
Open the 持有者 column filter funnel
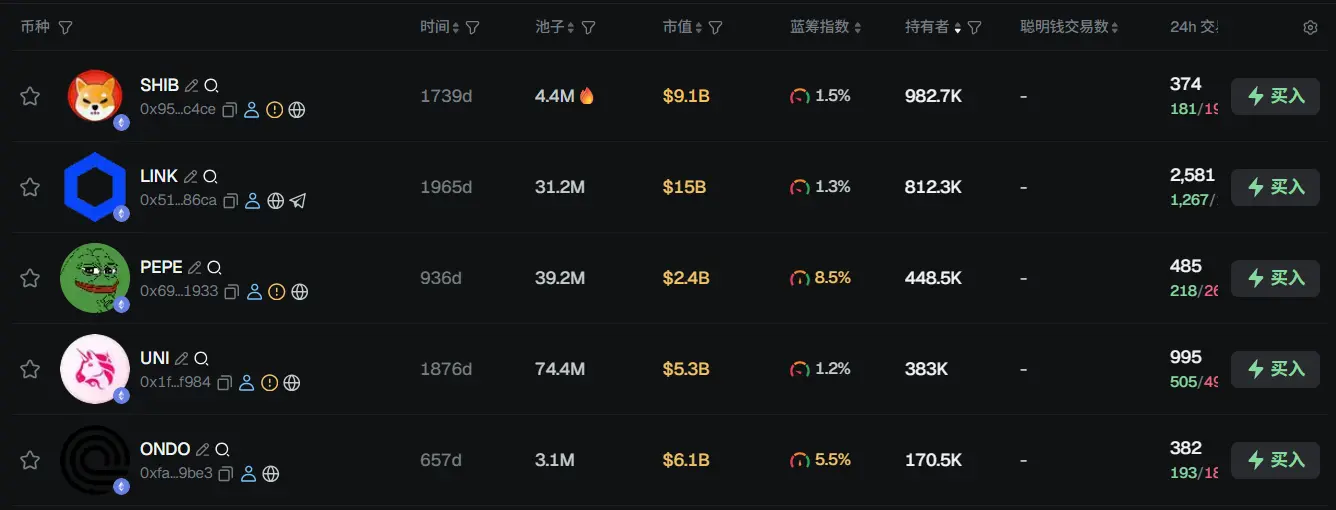pyautogui.click(x=974, y=28)
